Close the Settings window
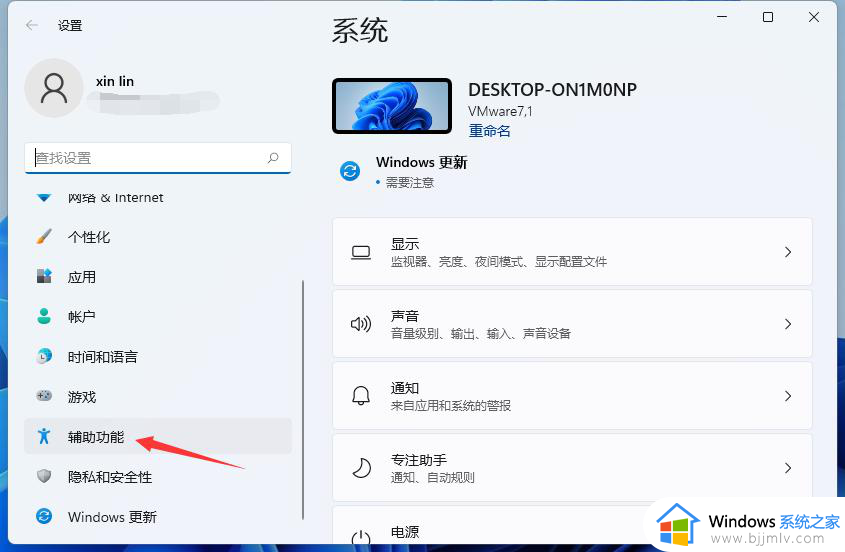Screen dimensions: 845x552 pos(814,17)
